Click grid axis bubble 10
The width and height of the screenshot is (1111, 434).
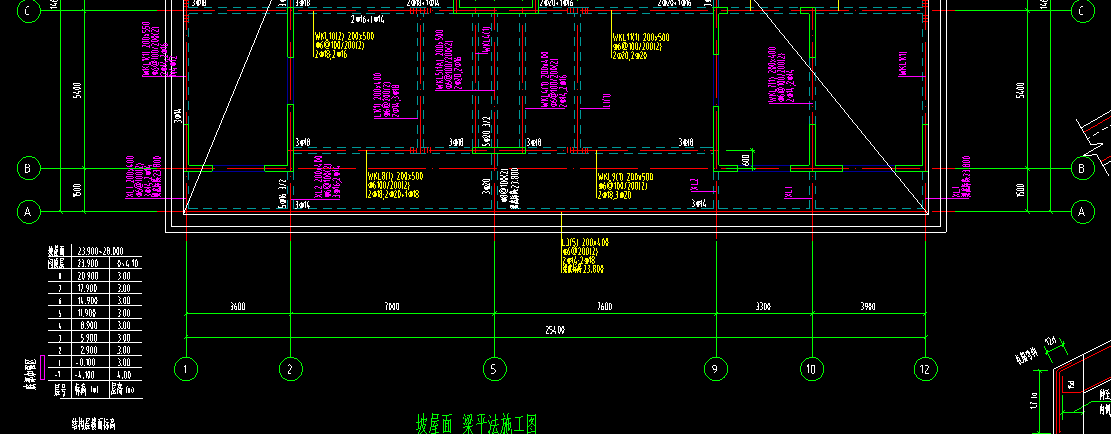[x=812, y=369]
